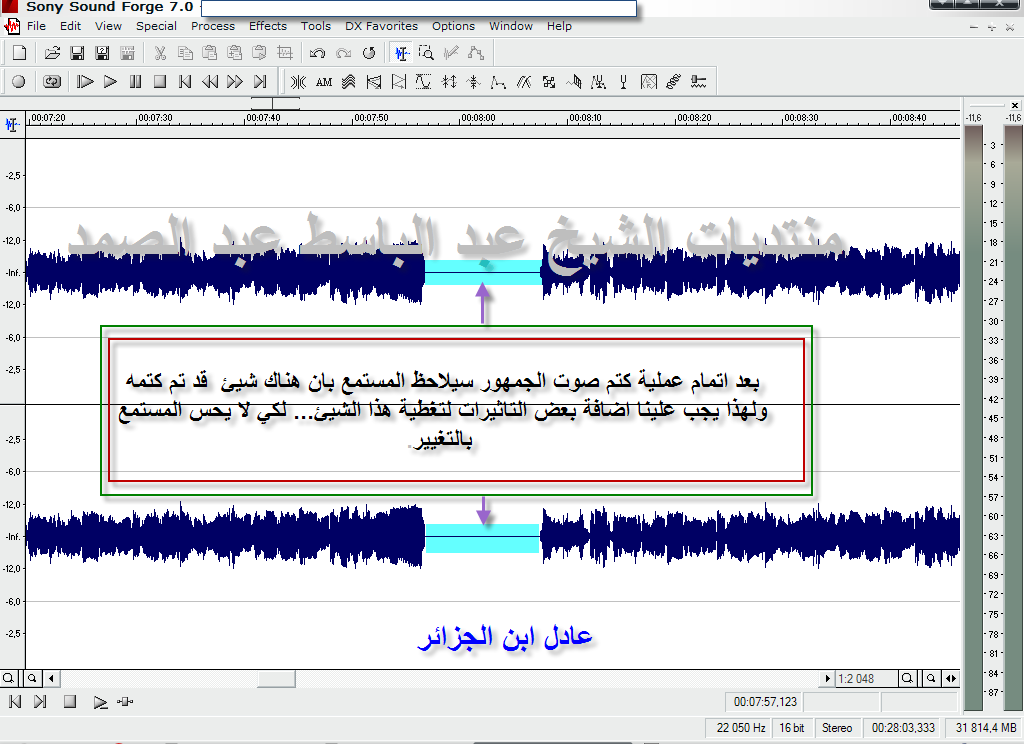Click the Rewind button

pyautogui.click(x=210, y=82)
